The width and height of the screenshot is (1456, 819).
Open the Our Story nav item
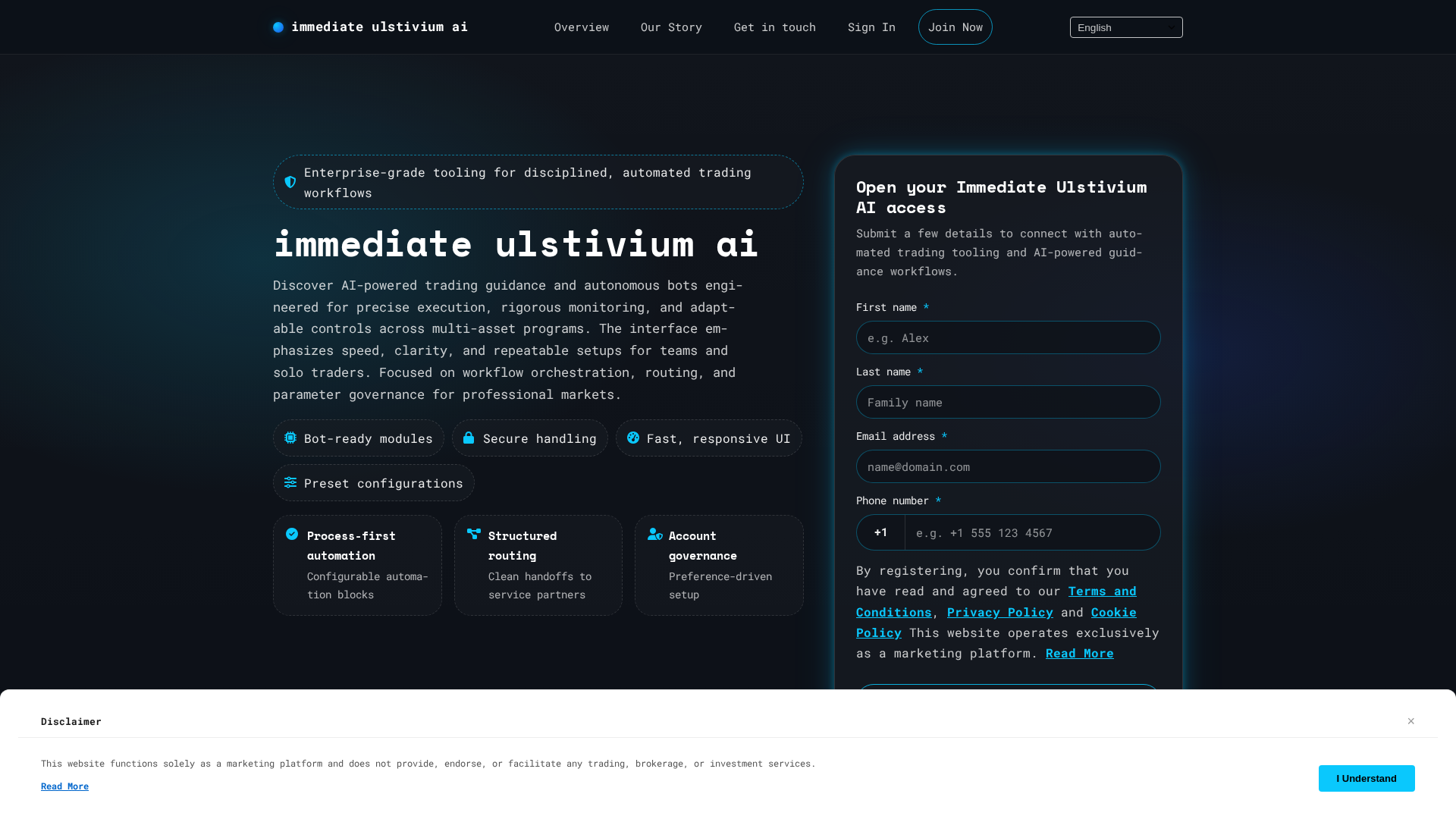671,27
